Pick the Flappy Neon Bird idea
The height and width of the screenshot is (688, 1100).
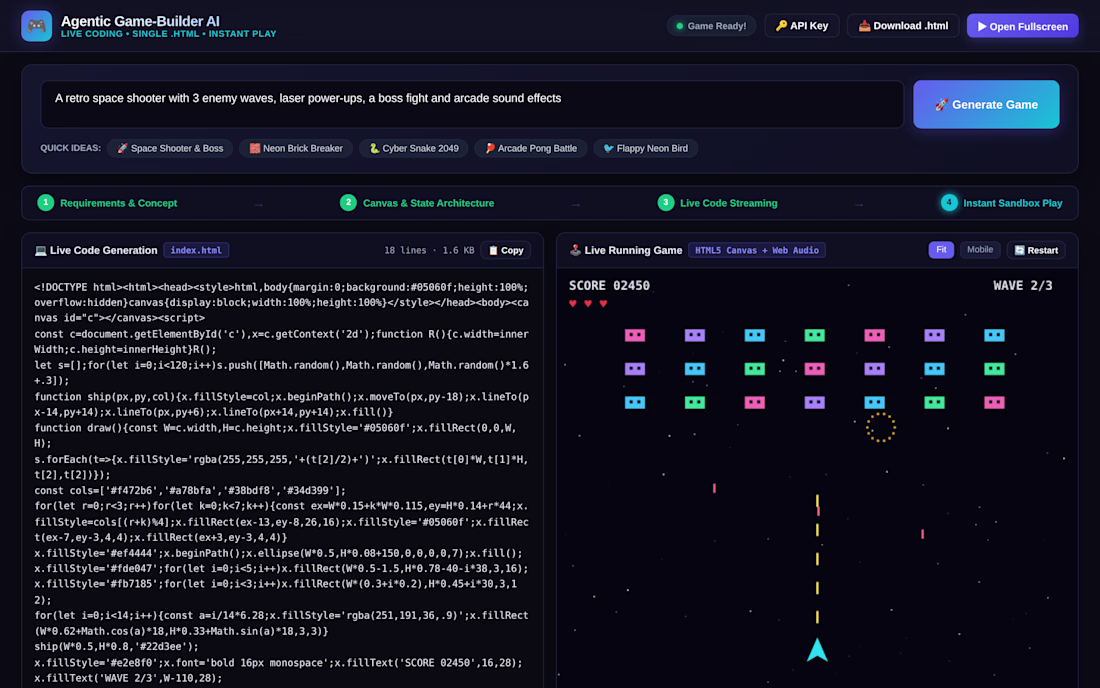(x=645, y=149)
